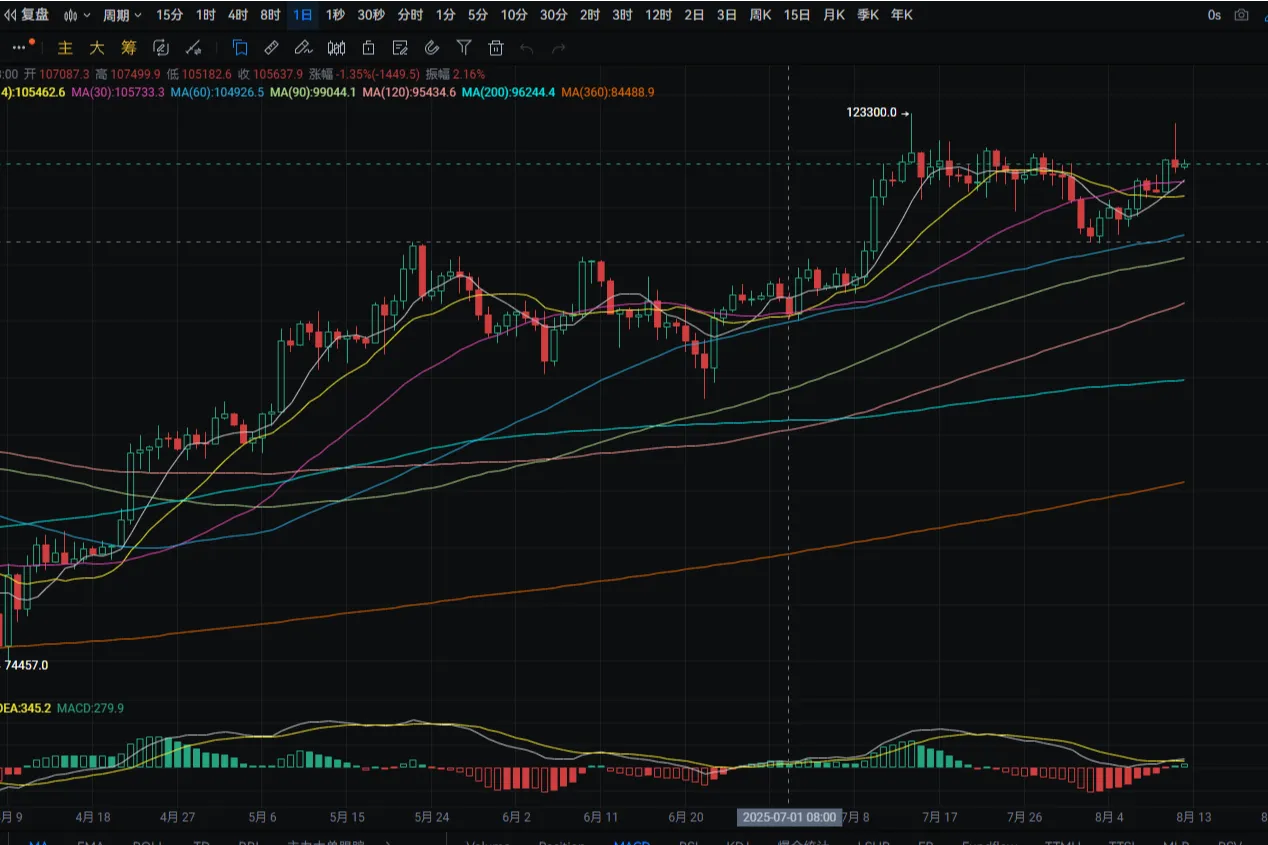Switch chart to 30秒 interval

click(x=371, y=15)
